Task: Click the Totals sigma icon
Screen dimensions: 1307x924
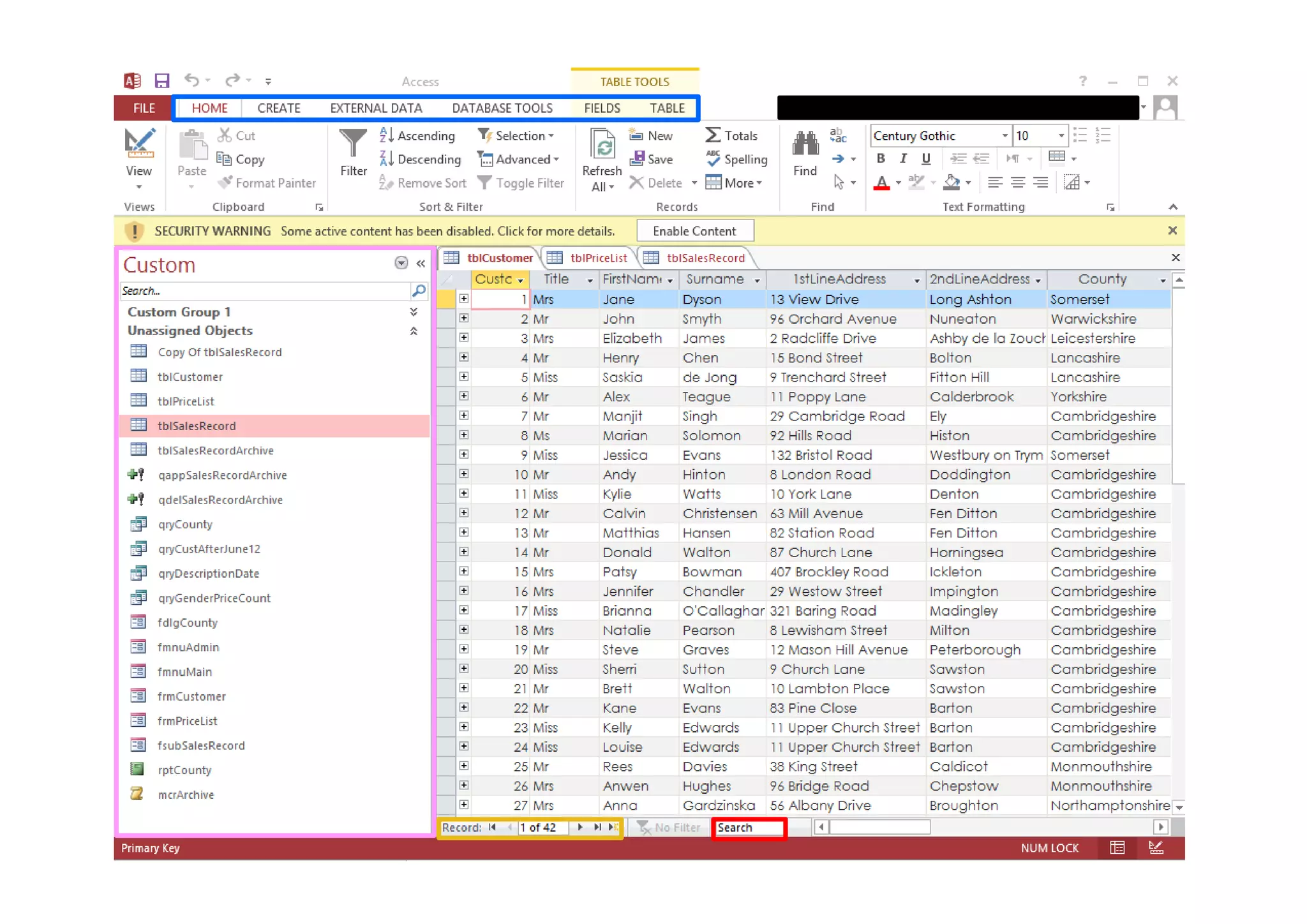Action: (713, 135)
